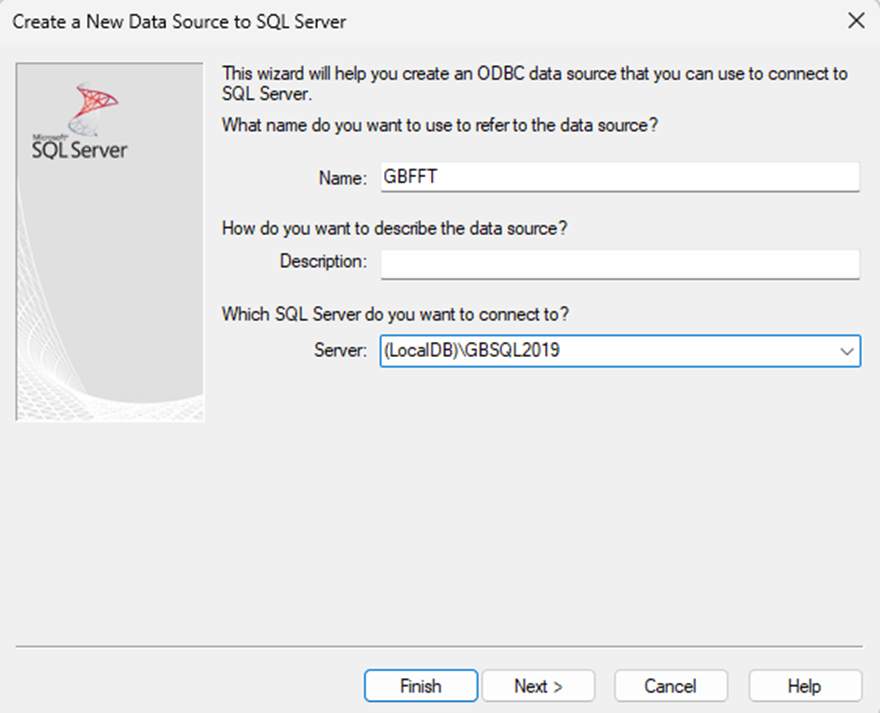
Task: Click the wizard introduction text
Action: click(534, 83)
